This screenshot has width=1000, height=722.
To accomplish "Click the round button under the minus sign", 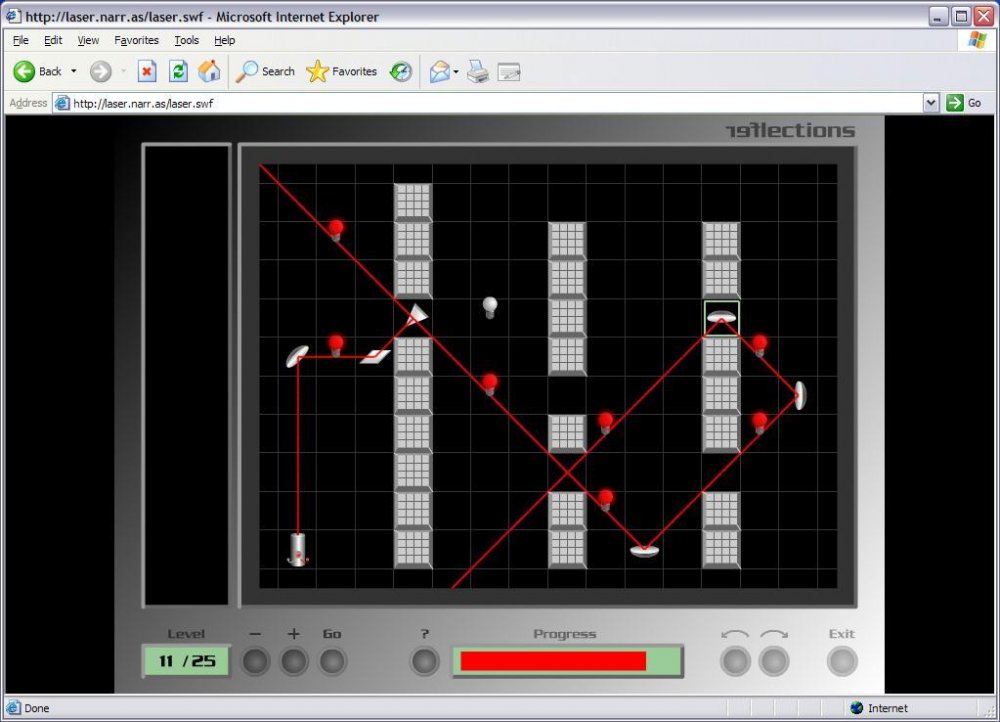I will [x=256, y=661].
